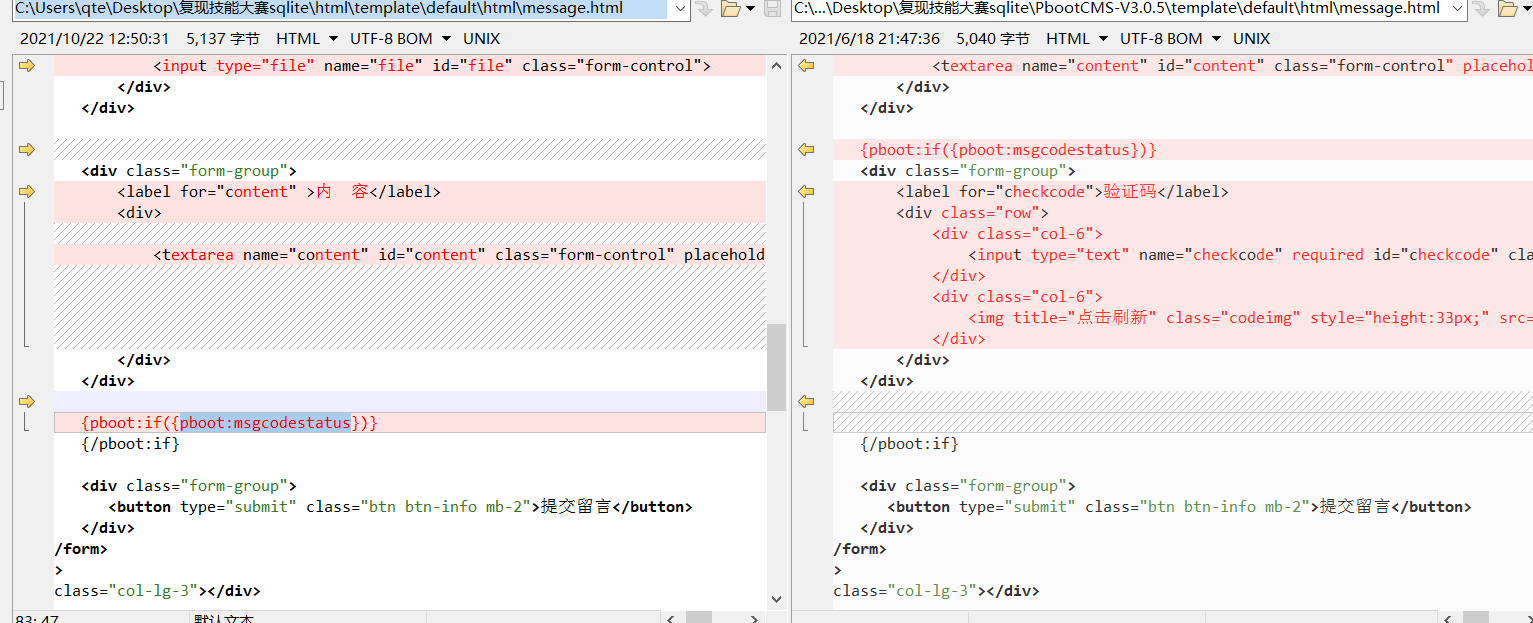Click left textarea name="content" line
The image size is (1533, 623).
410,255
